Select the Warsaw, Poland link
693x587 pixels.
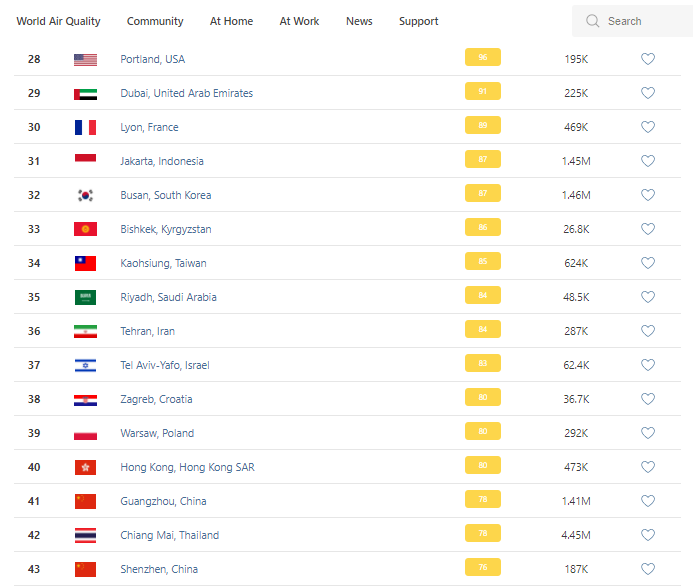click(x=157, y=433)
